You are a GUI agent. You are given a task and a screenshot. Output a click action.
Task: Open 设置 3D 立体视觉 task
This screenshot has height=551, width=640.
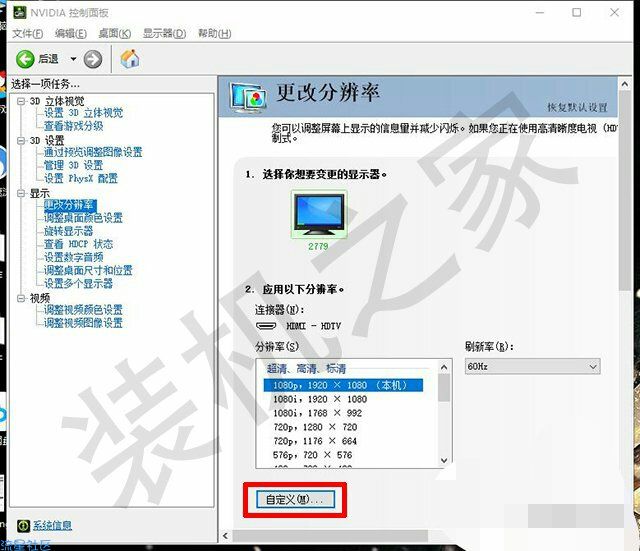click(83, 113)
